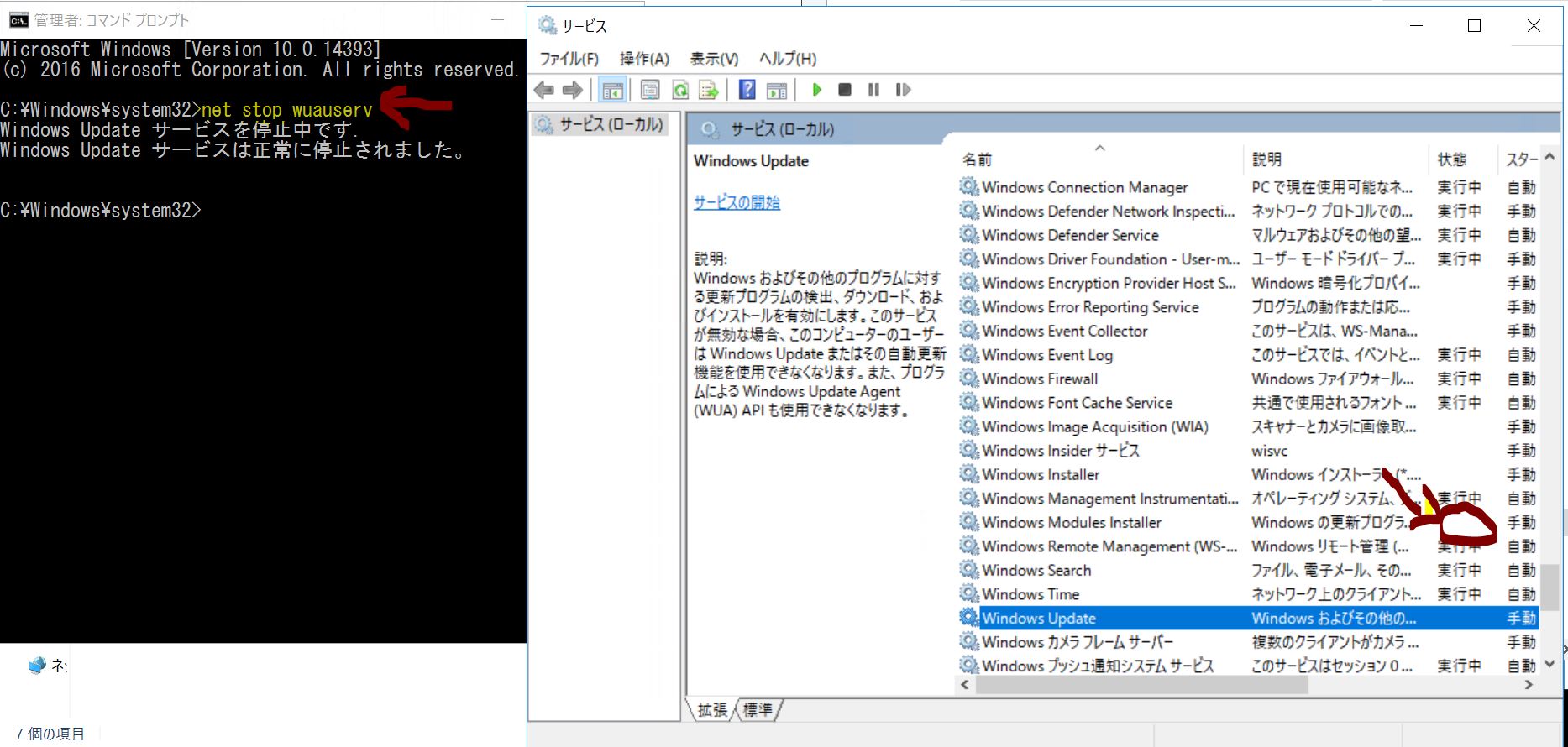The width and height of the screenshot is (1568, 747).
Task: Select the Windows Firewall service row
Action: click(x=1040, y=379)
